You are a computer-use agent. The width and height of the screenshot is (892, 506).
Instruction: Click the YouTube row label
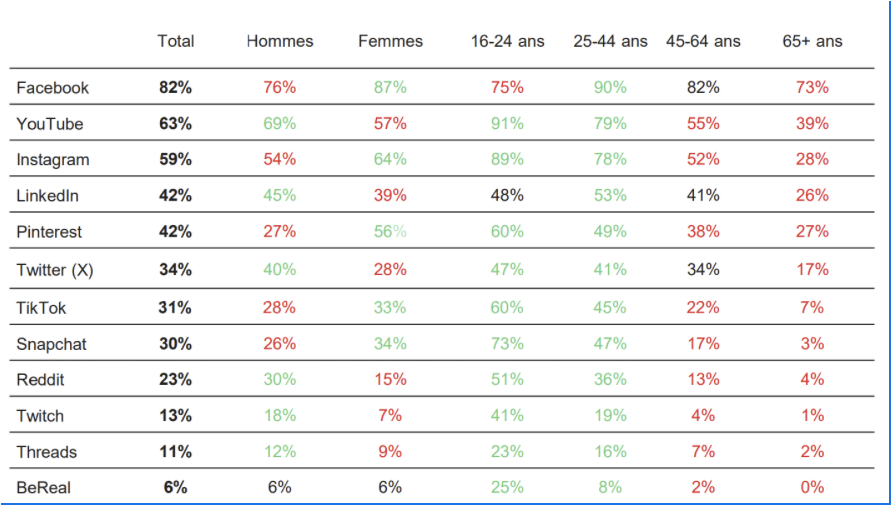[50, 124]
